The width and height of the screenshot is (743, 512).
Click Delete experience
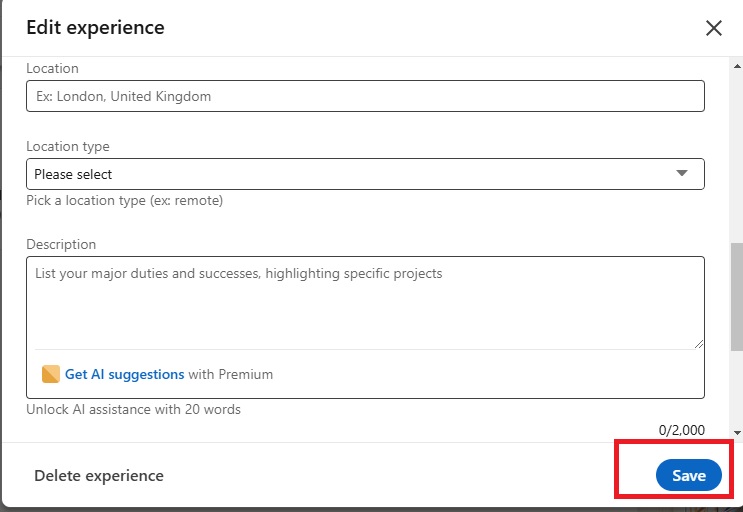99,476
